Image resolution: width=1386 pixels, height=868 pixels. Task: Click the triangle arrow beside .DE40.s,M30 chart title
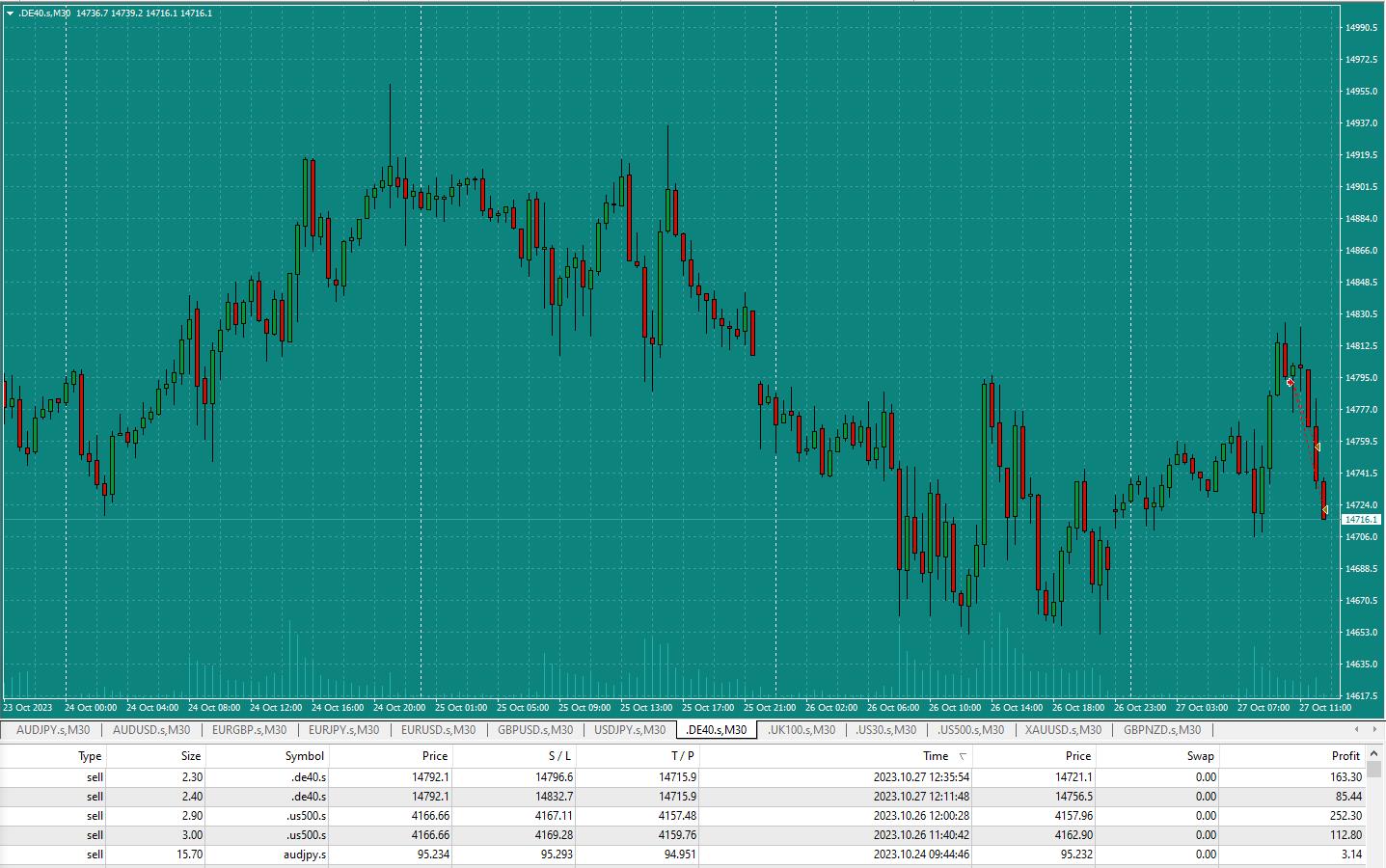tap(10, 14)
